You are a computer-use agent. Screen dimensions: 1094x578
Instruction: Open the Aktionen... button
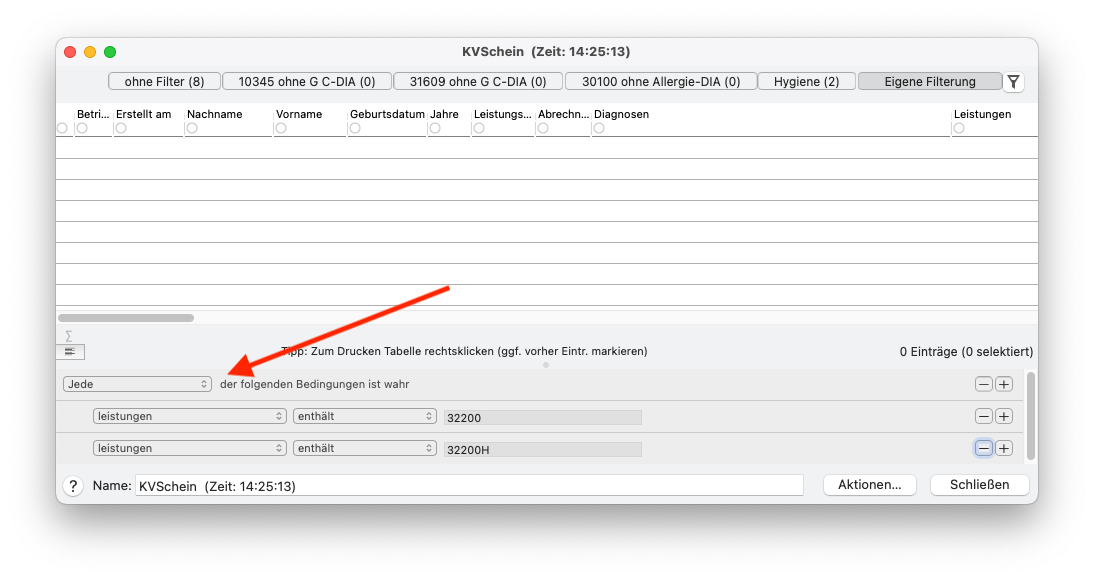click(869, 485)
